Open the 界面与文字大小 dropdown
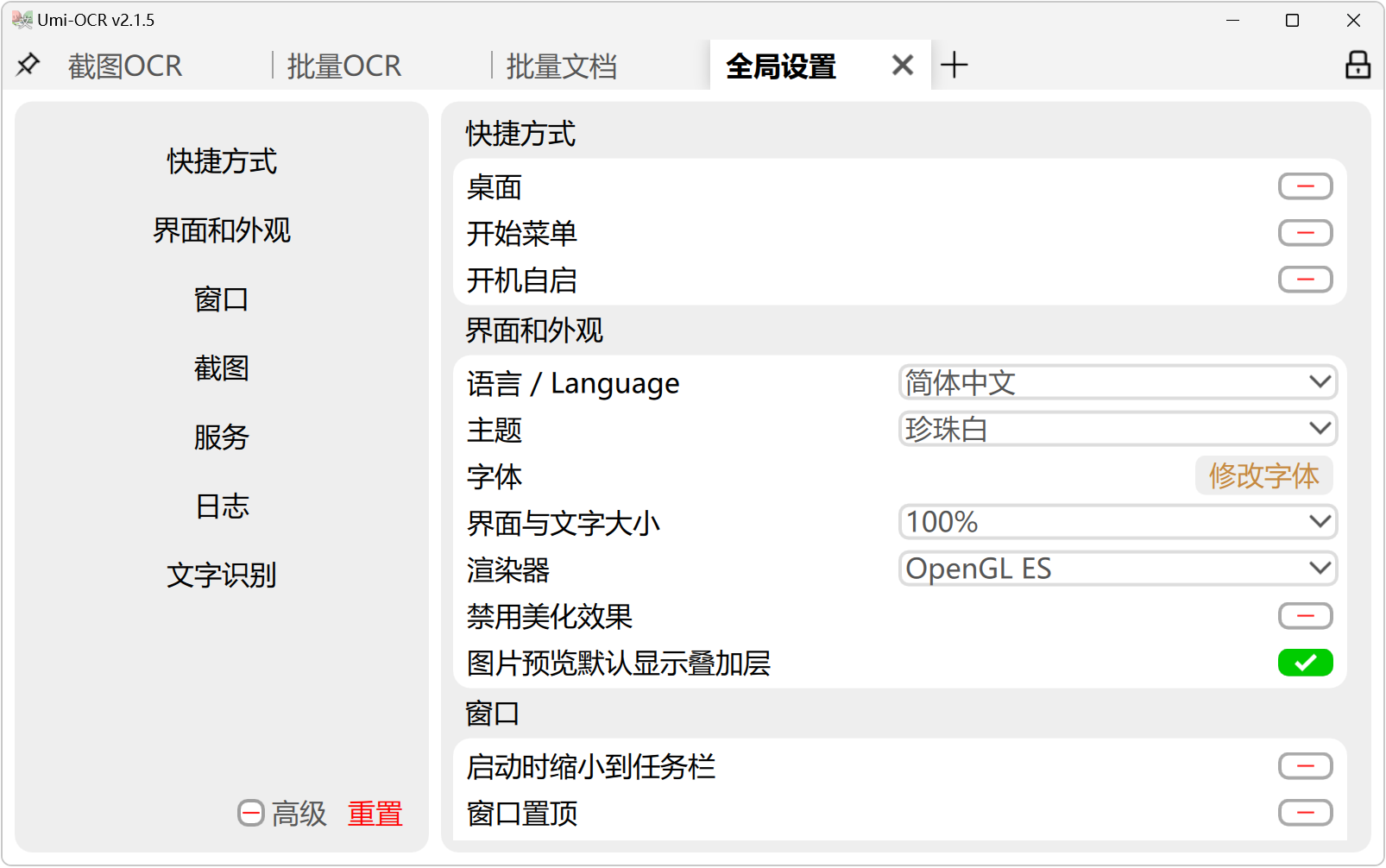The image size is (1386, 868). [x=1118, y=522]
